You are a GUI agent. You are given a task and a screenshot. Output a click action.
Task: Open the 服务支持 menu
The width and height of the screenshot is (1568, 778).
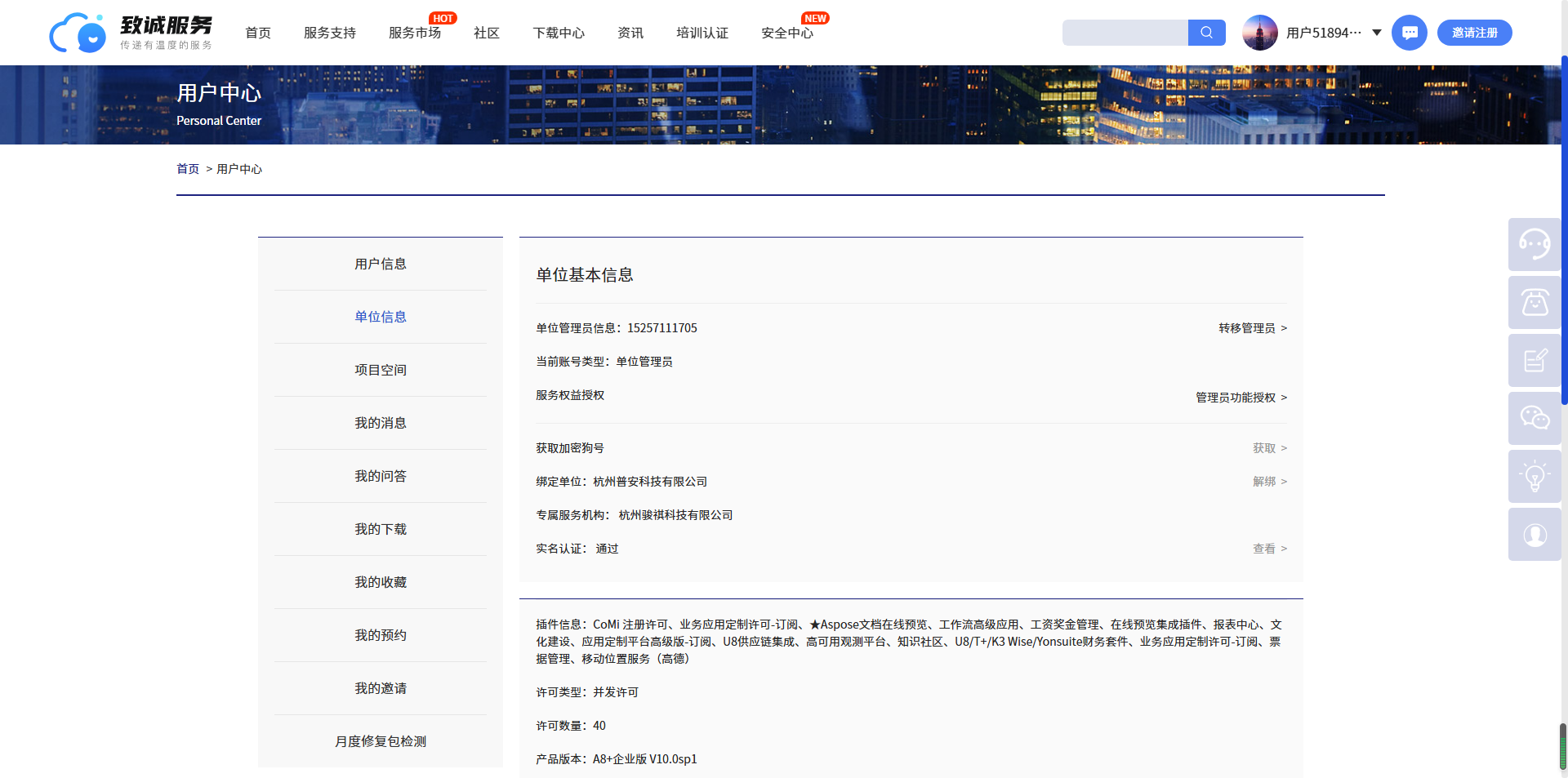pos(330,33)
